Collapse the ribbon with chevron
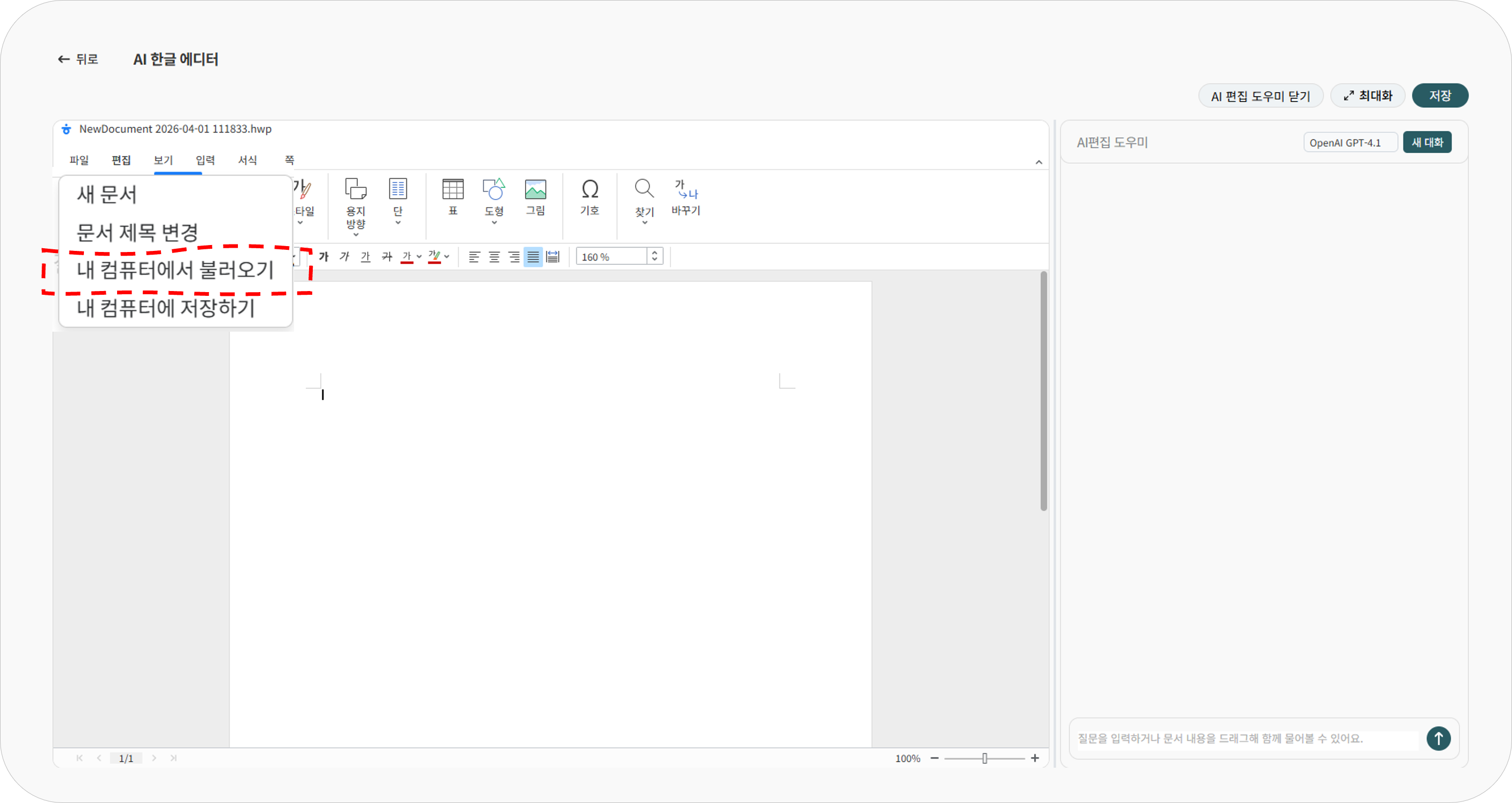Screen dimensions: 1512x803 click(x=1038, y=162)
